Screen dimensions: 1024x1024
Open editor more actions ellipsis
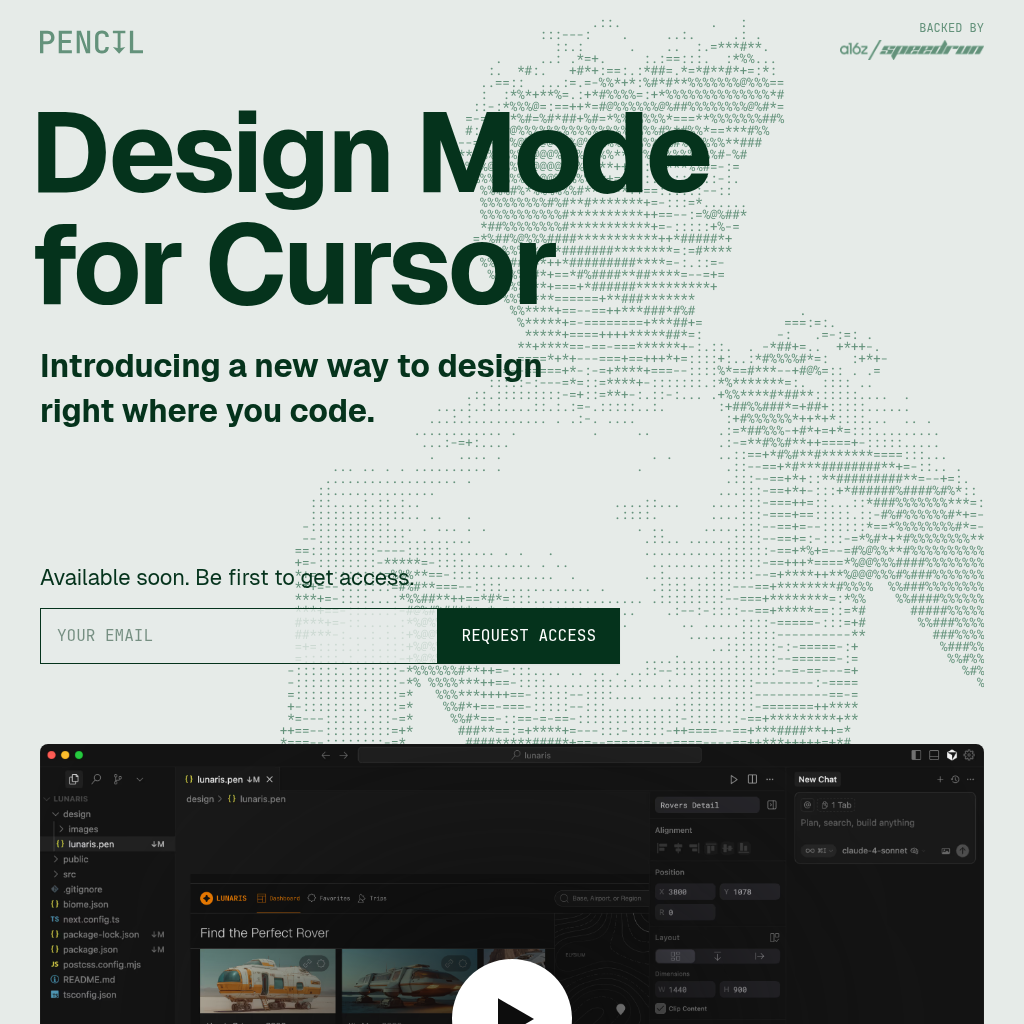pos(770,779)
